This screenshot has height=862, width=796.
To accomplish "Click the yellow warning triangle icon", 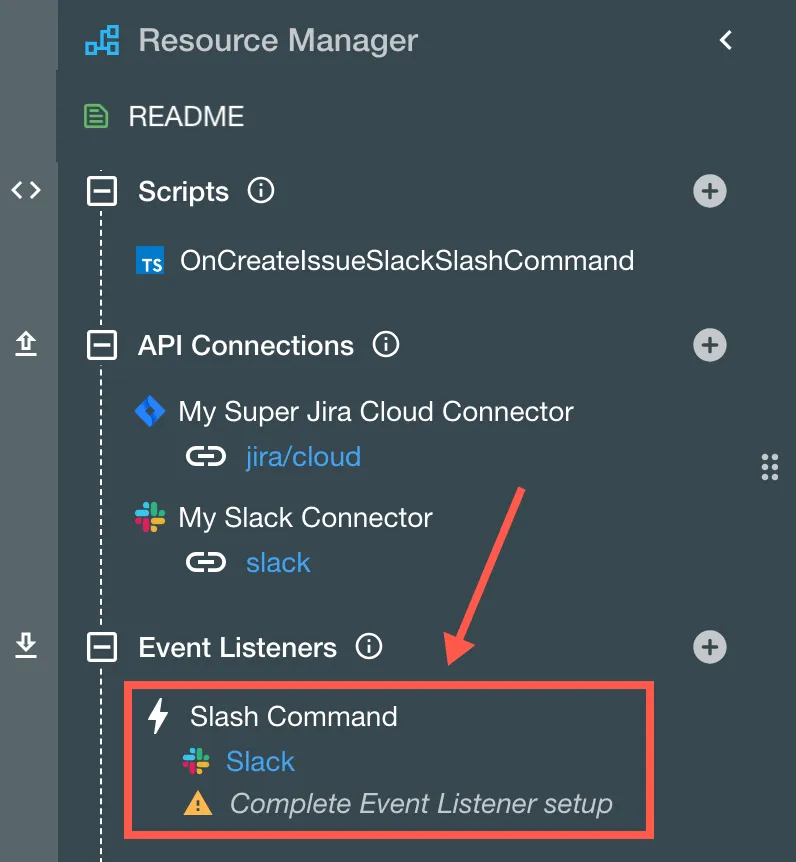I will (x=198, y=803).
